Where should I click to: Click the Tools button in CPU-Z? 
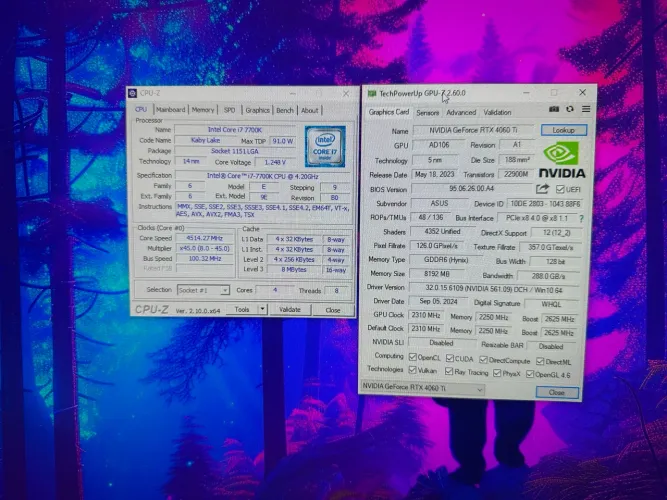[242, 309]
